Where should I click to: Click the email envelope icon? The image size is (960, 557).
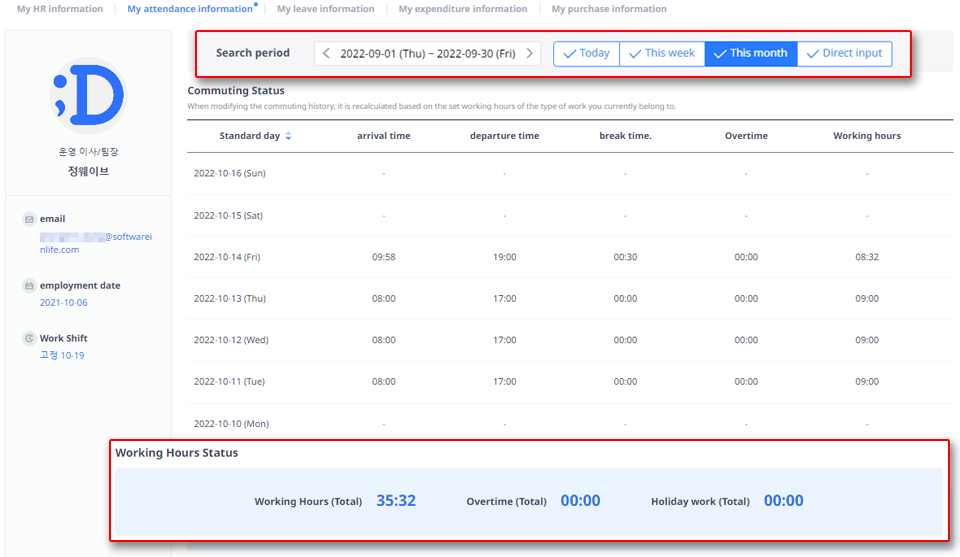point(29,219)
